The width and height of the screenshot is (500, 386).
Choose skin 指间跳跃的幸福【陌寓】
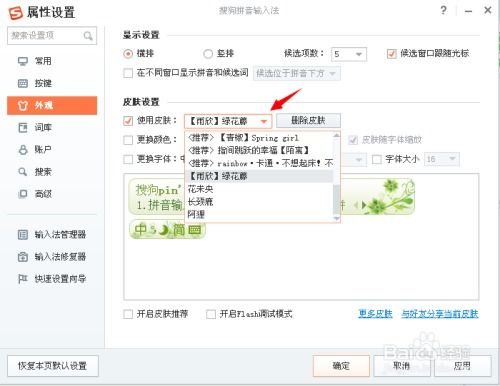(x=259, y=151)
